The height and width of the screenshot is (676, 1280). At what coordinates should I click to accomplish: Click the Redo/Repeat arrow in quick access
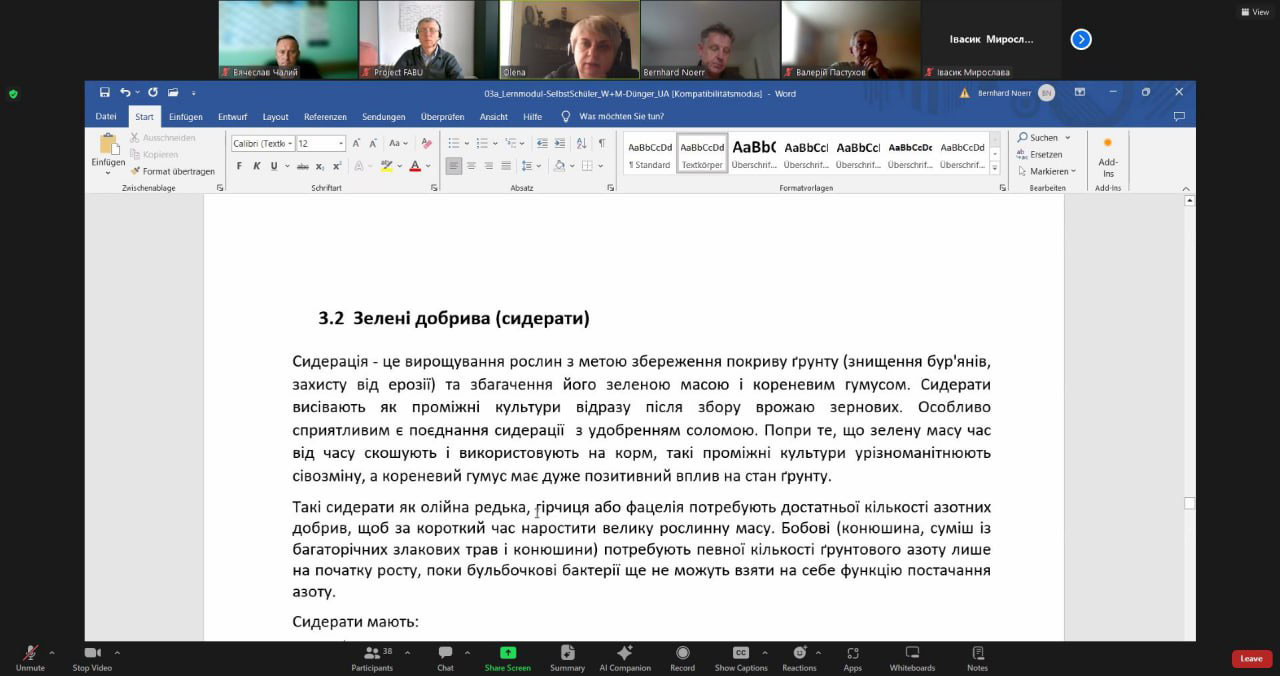coord(153,92)
